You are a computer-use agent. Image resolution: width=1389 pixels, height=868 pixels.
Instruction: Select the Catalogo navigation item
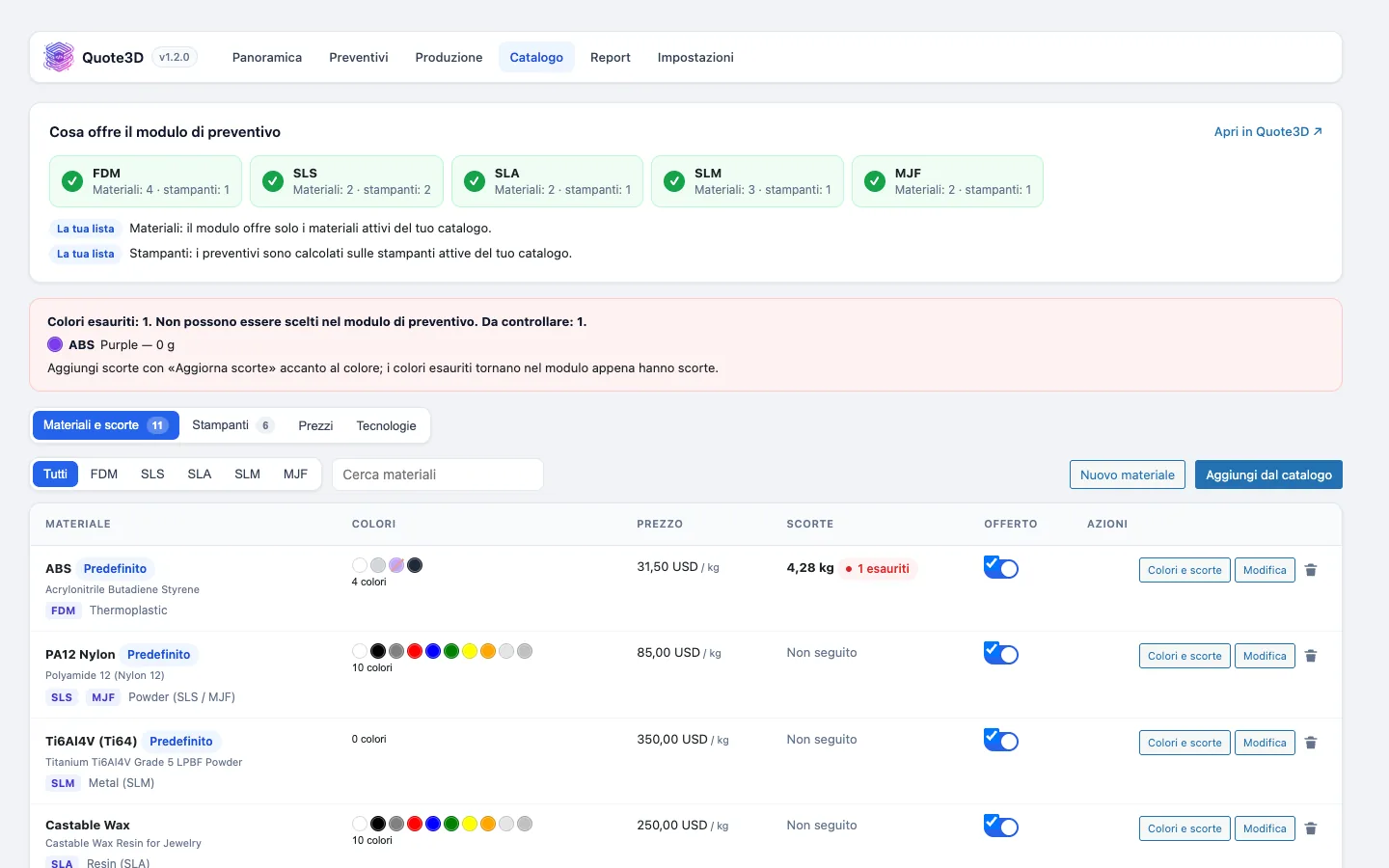pyautogui.click(x=536, y=57)
